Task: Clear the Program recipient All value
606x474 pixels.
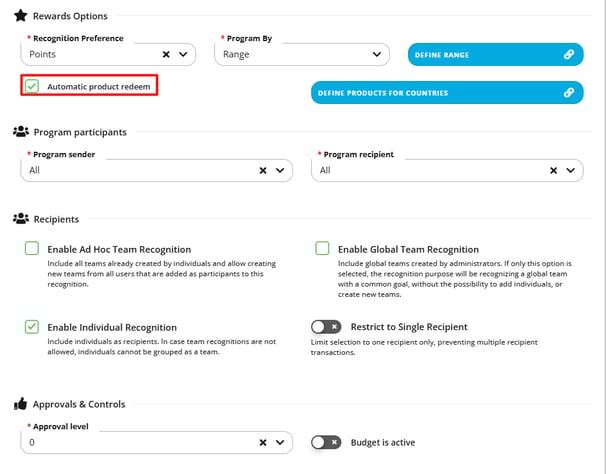Action: [553, 171]
